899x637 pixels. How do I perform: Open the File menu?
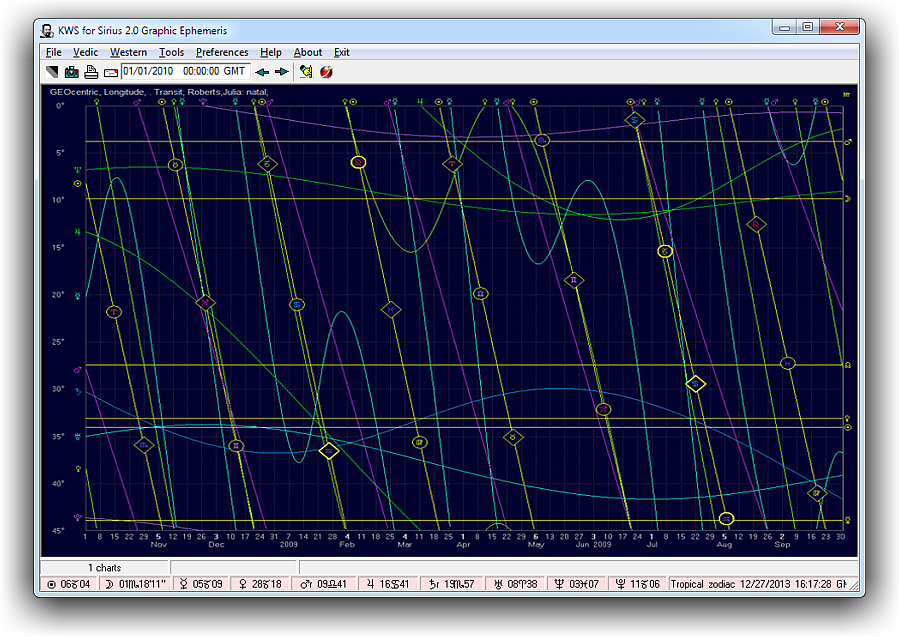(53, 52)
